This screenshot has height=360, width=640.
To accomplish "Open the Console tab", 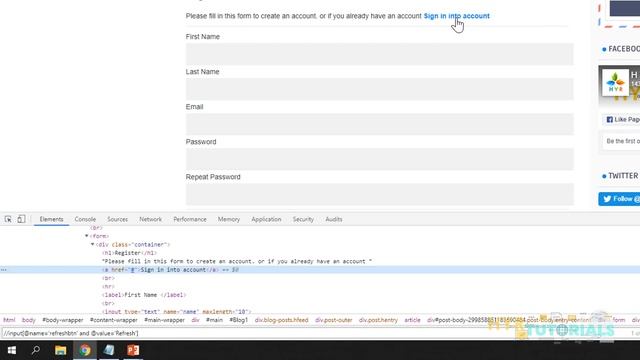I will pyautogui.click(x=85, y=219).
